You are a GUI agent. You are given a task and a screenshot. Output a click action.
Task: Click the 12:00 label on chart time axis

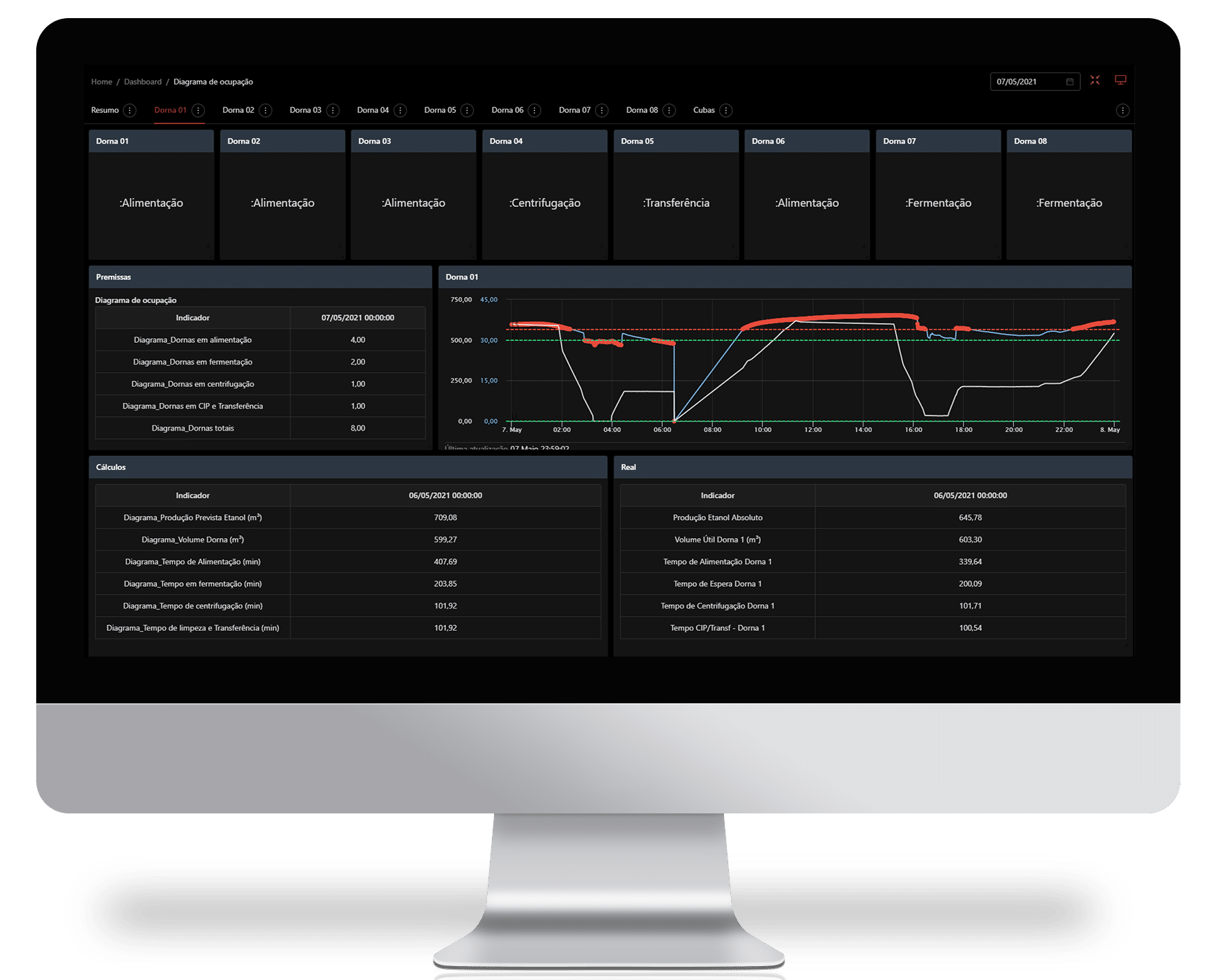point(812,430)
